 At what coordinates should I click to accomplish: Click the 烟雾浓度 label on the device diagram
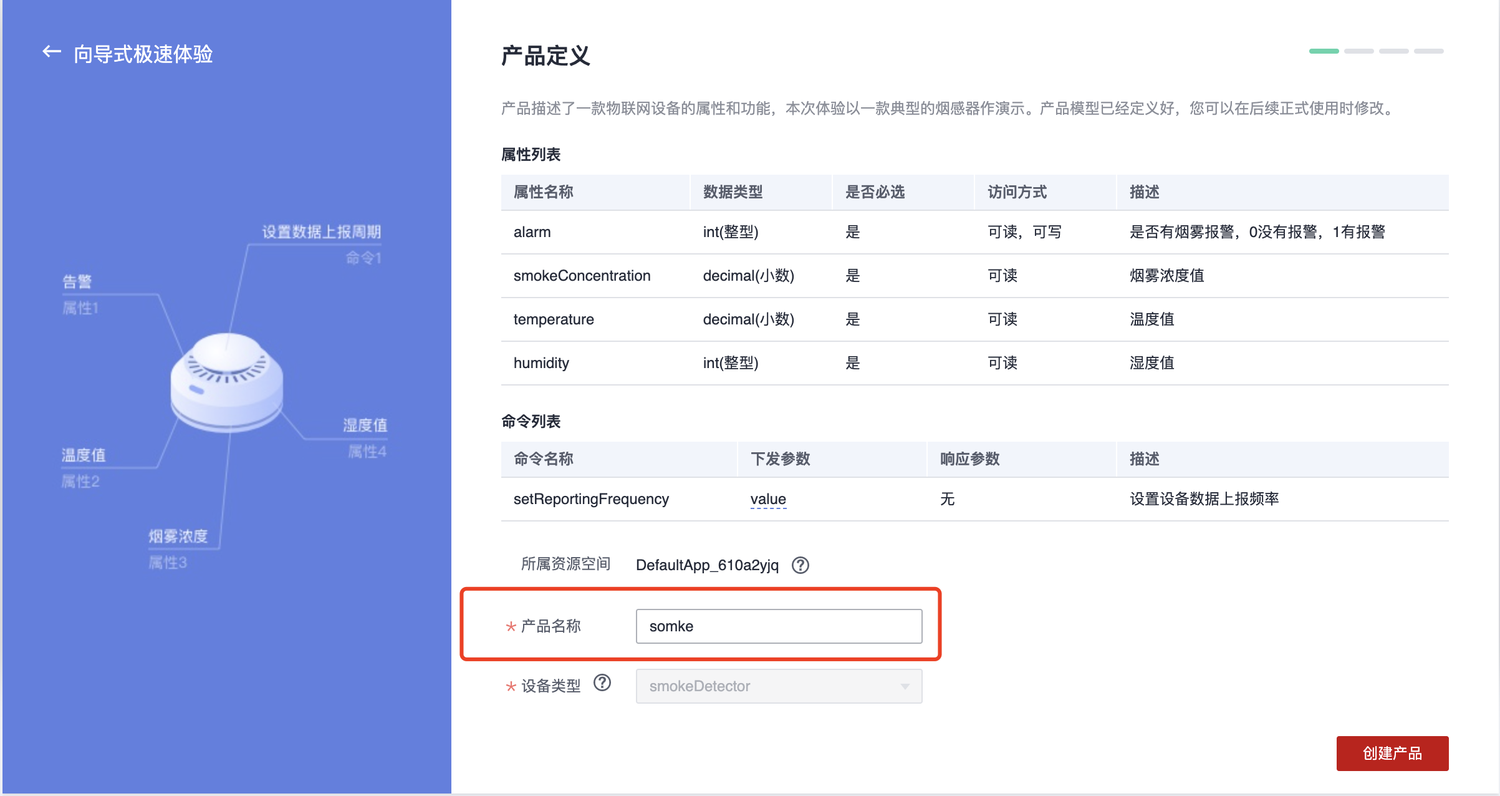(178, 537)
